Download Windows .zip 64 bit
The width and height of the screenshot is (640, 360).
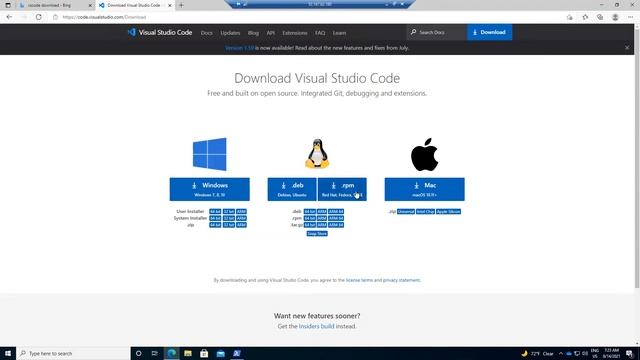[215, 225]
